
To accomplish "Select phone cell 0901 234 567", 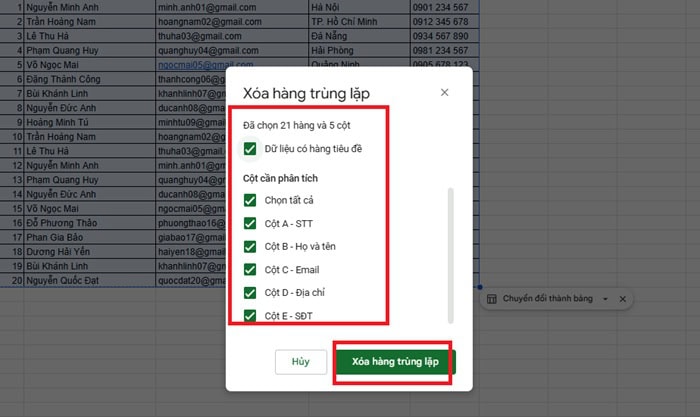I will click(445, 7).
